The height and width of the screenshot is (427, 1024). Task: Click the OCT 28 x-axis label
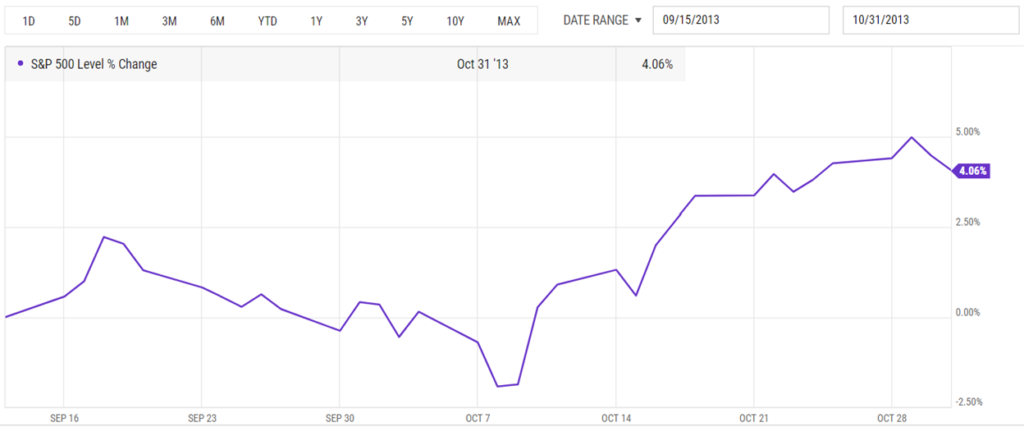892,417
